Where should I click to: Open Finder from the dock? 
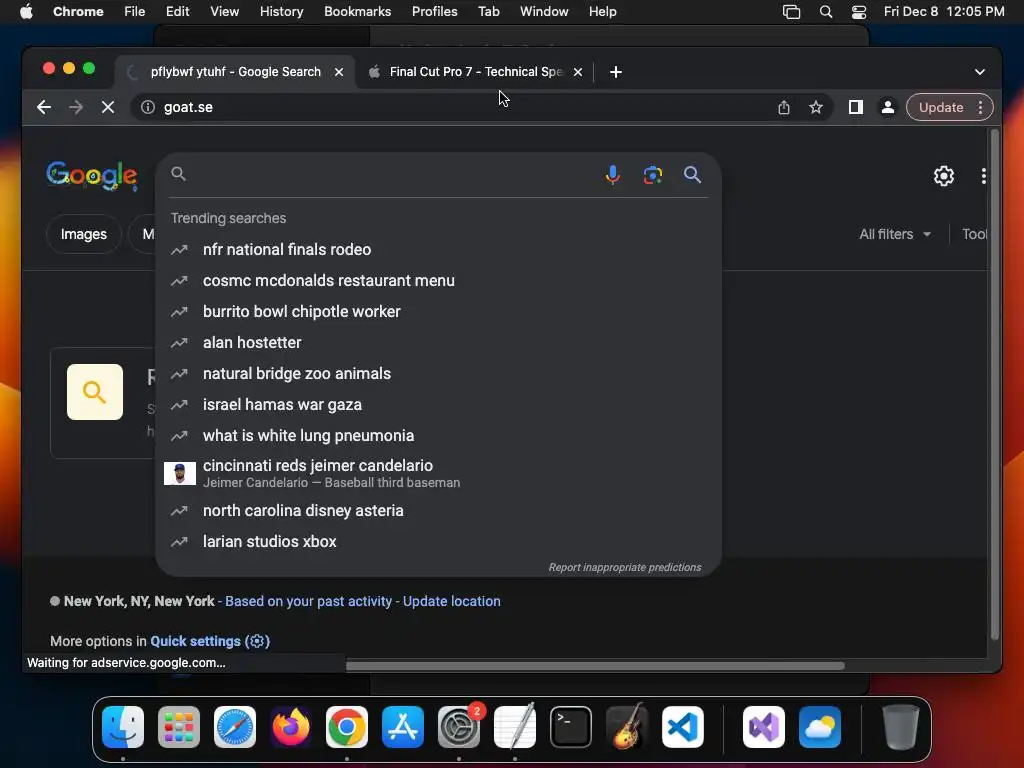click(x=123, y=727)
